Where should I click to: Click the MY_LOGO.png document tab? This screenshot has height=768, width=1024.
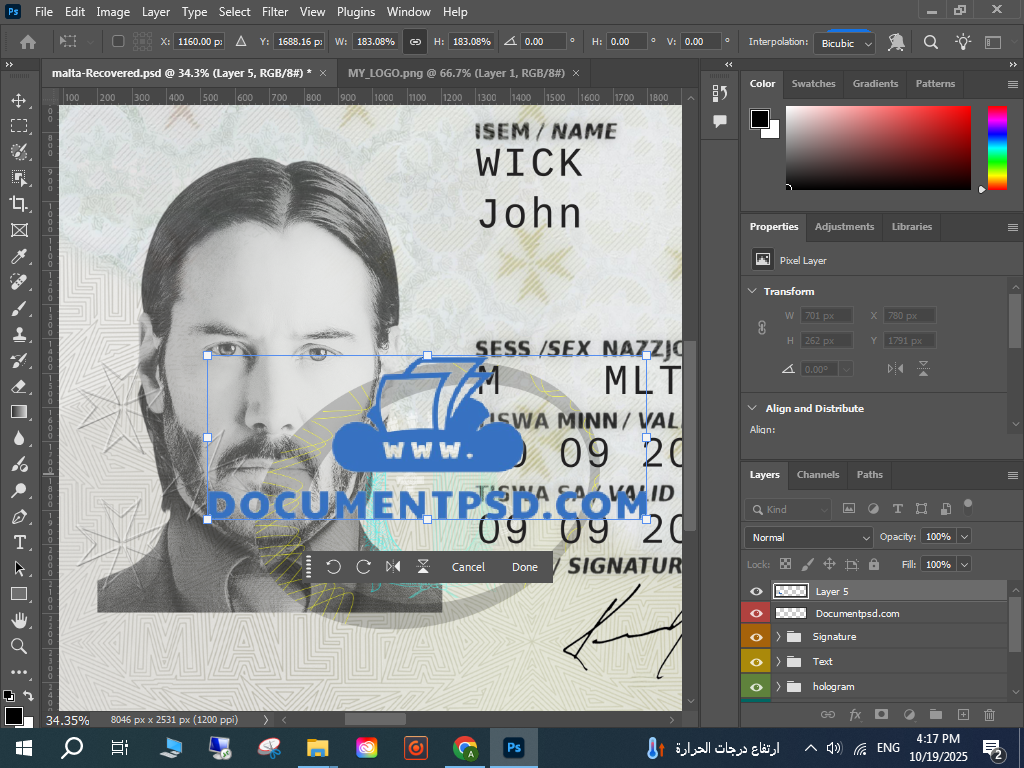point(456,74)
